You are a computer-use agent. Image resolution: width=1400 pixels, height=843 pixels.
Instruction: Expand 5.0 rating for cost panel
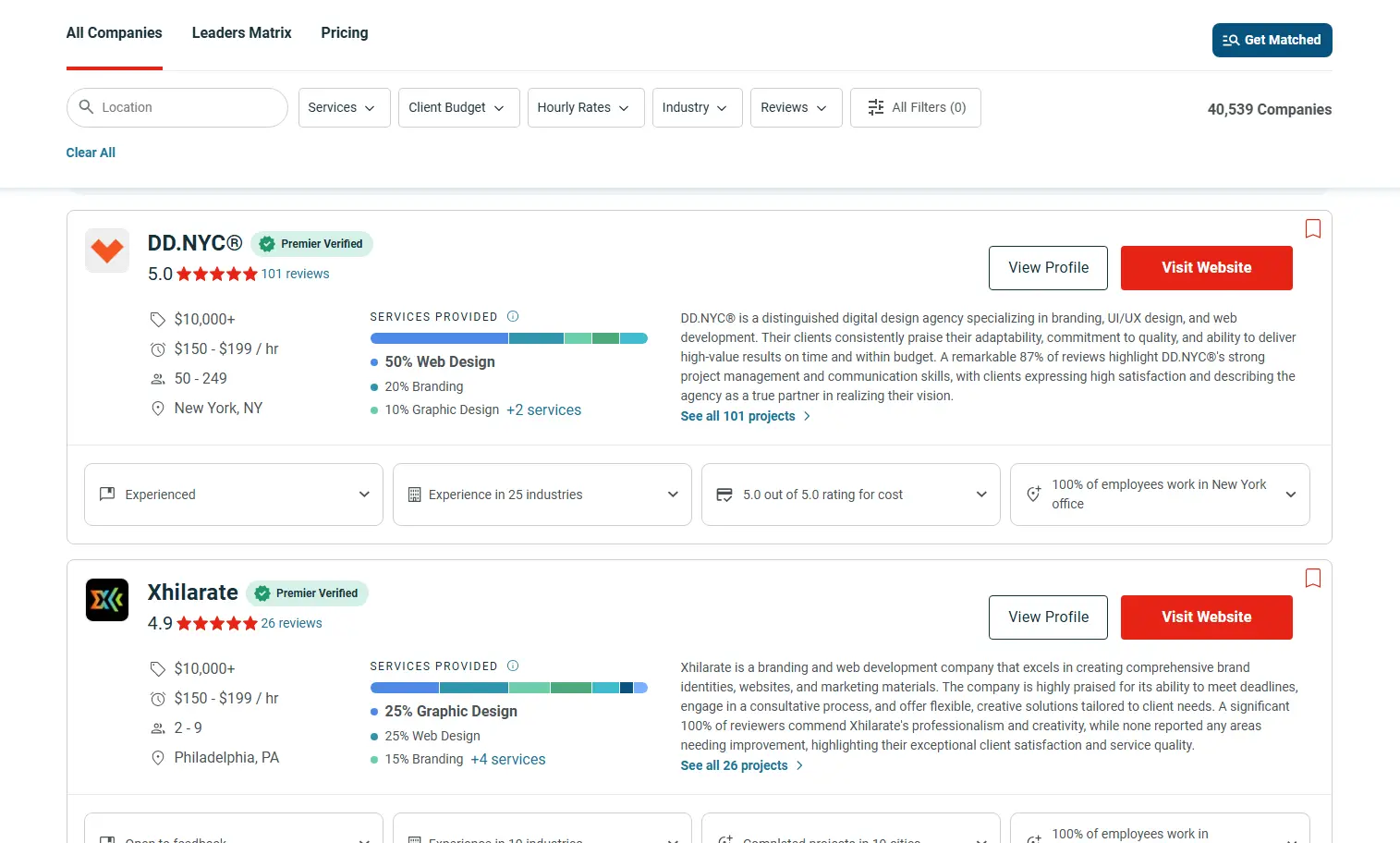[851, 495]
